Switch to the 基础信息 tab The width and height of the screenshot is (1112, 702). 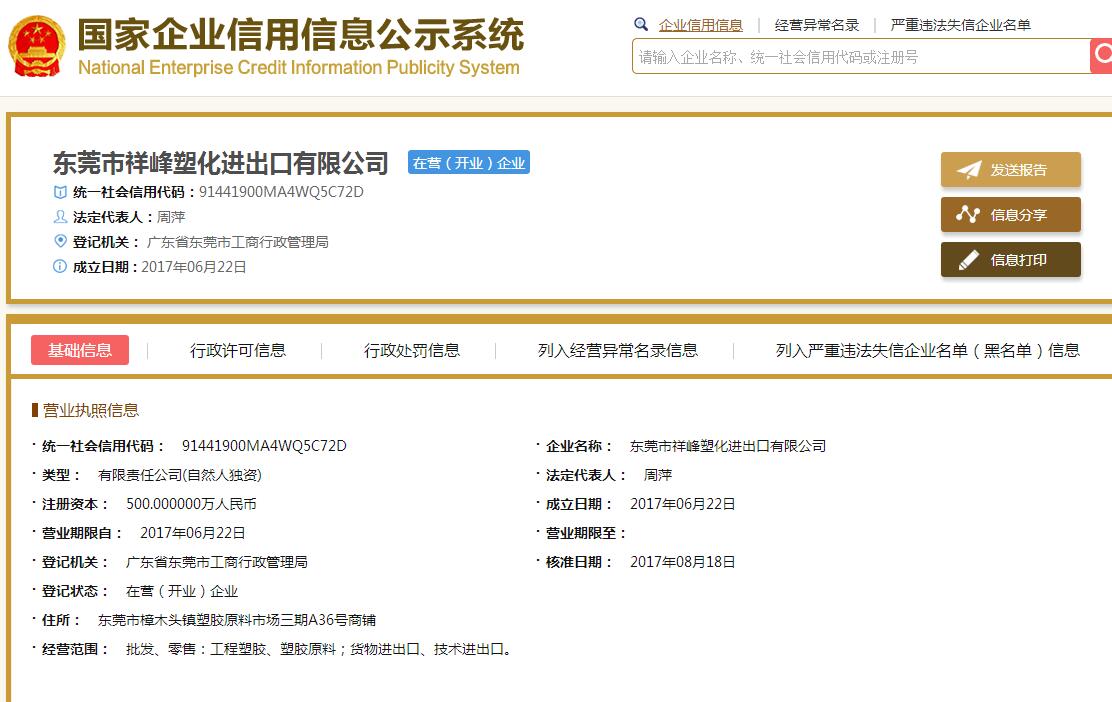(x=80, y=350)
